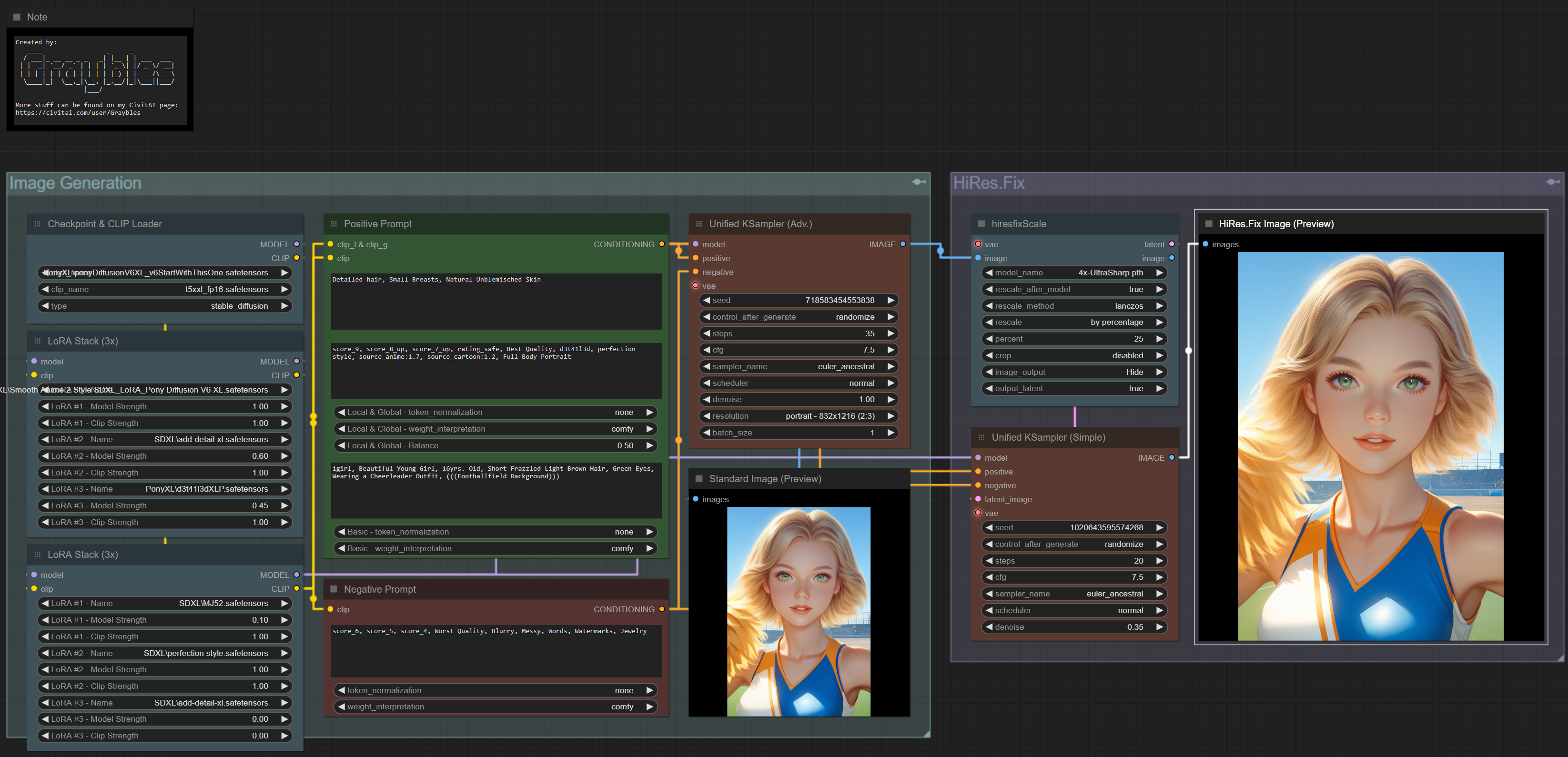Click CONDITIONING output port on Negative Prompt
This screenshot has width=1568, height=757.
click(662, 609)
